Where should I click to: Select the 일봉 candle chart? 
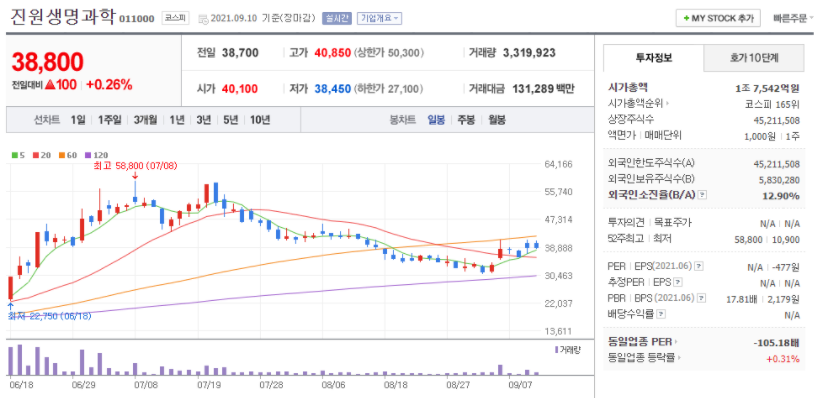(x=436, y=120)
